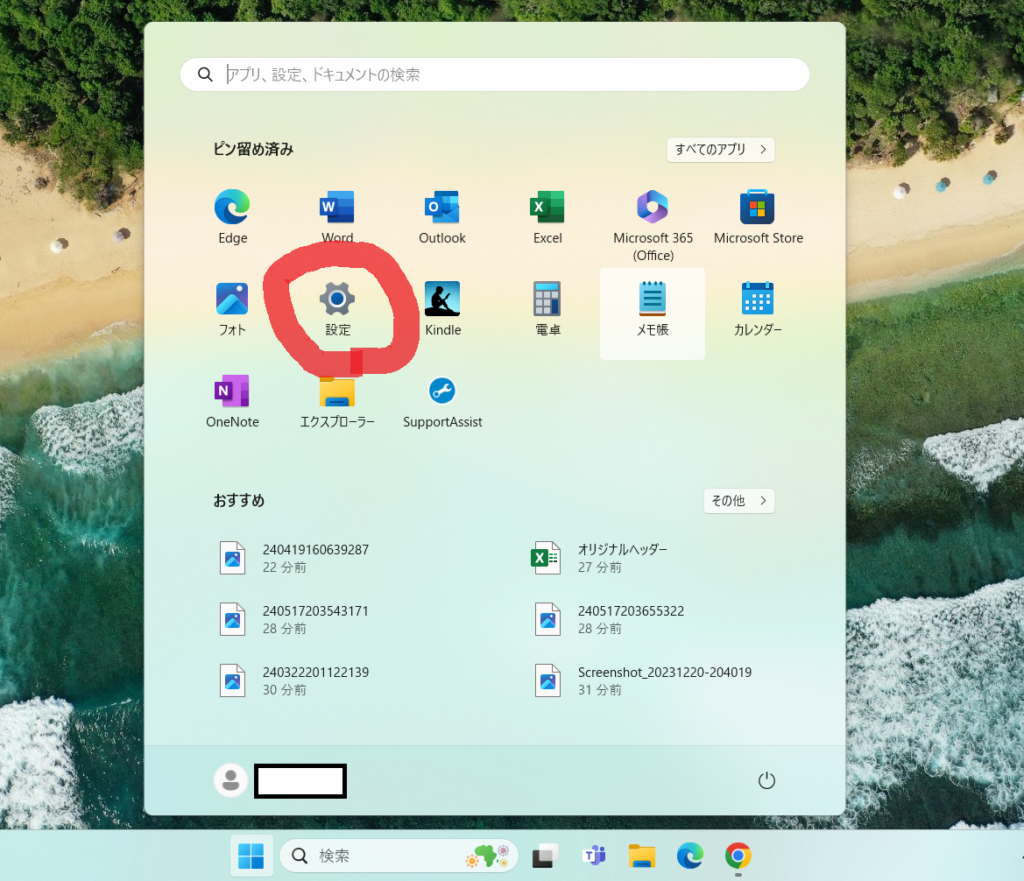The image size is (1024, 881).
Task: Click the すべてのアプリ button
Action: point(720,150)
